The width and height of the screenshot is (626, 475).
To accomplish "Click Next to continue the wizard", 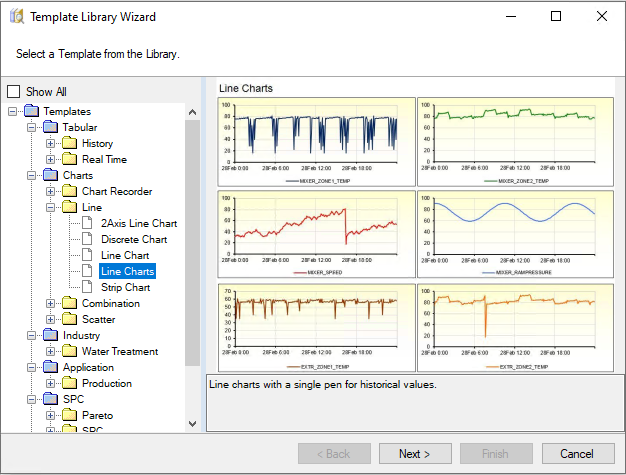I will coord(415,454).
